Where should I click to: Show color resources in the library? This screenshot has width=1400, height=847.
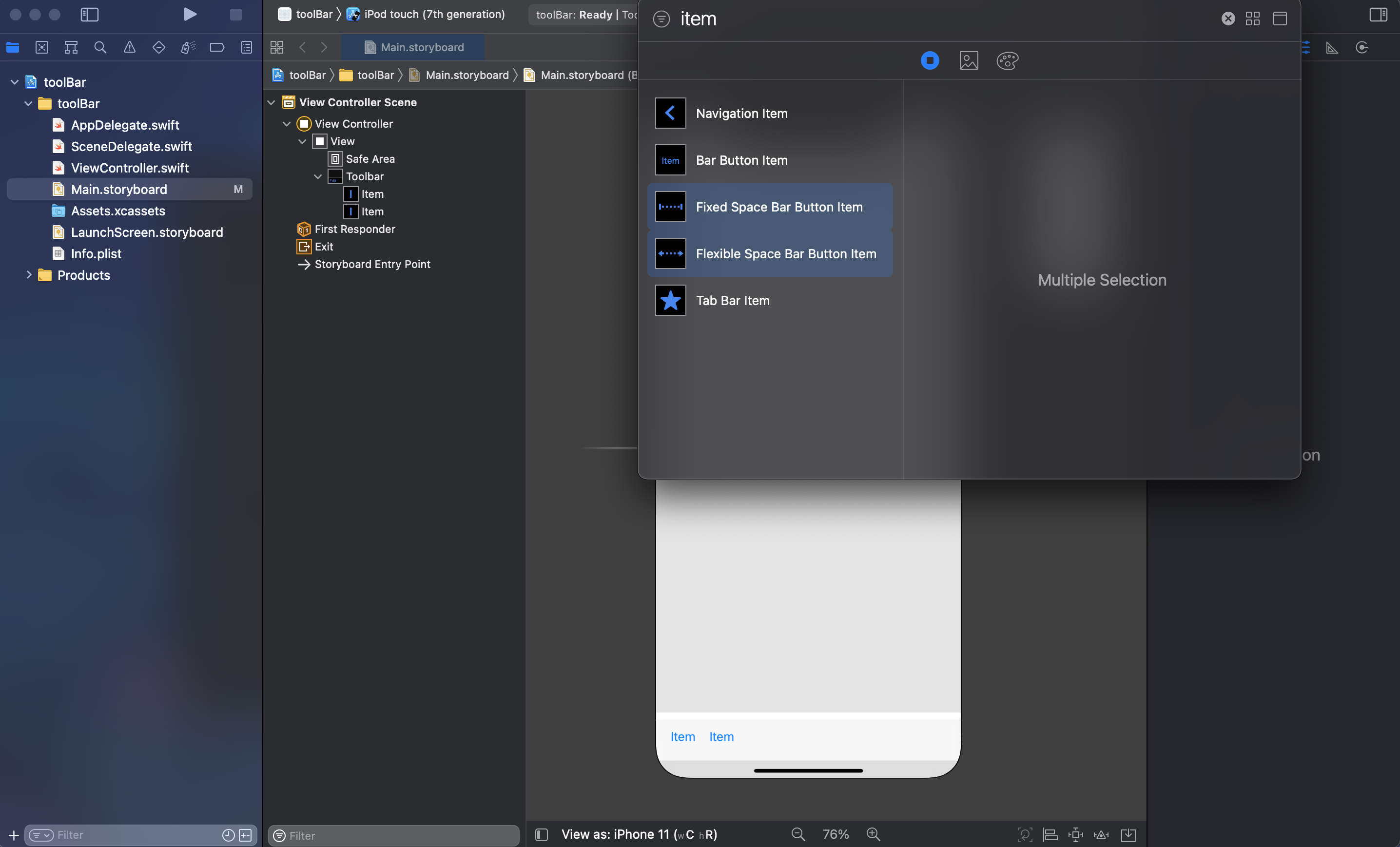(1007, 60)
